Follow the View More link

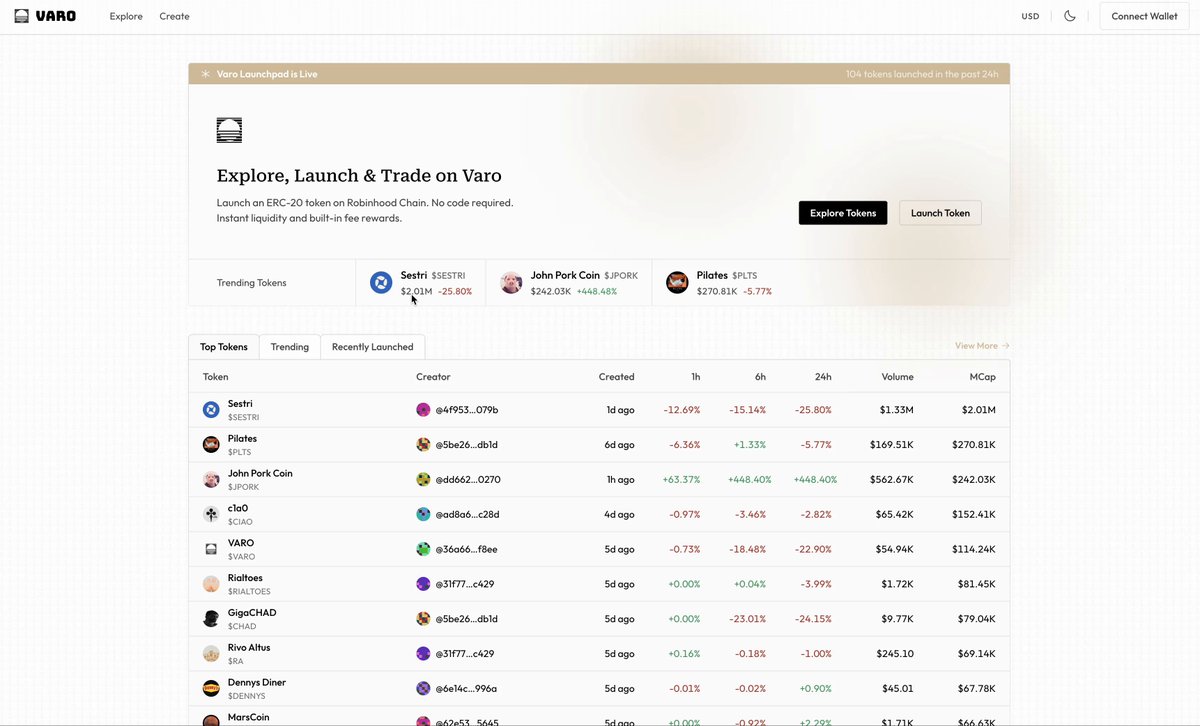(982, 346)
